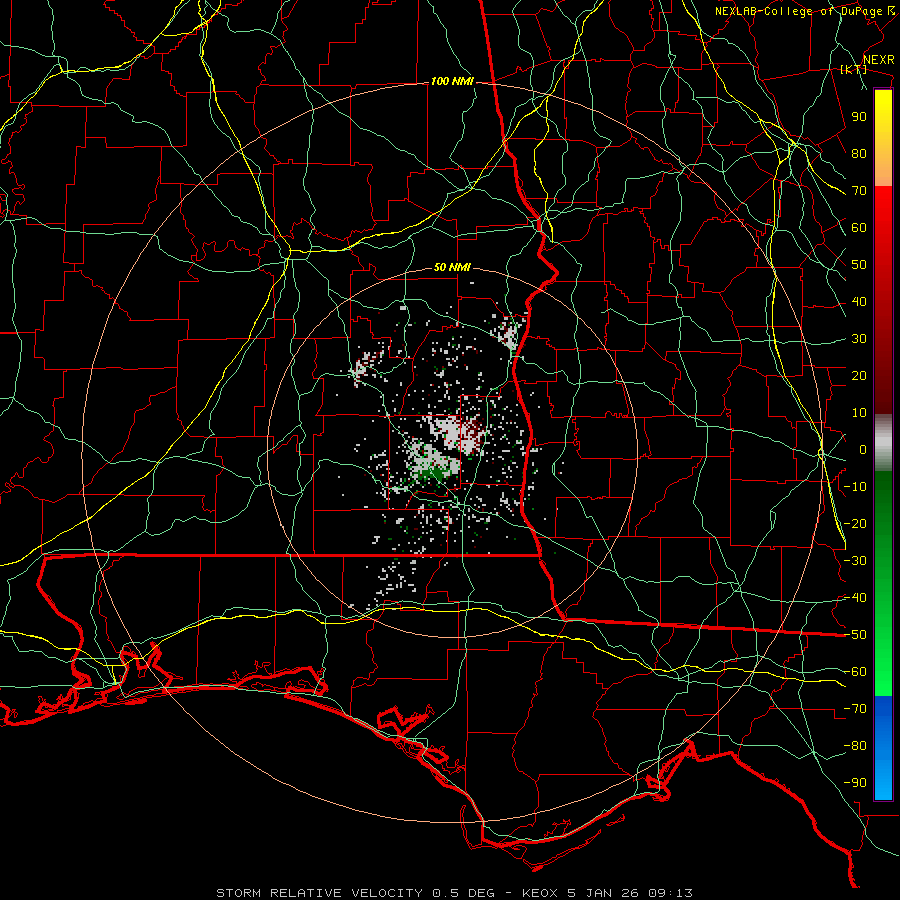Click the "STORM RELATIVE VELOCITY 0.5 DEG" caption
Image resolution: width=900 pixels, height=900 pixels.
click(x=355, y=893)
